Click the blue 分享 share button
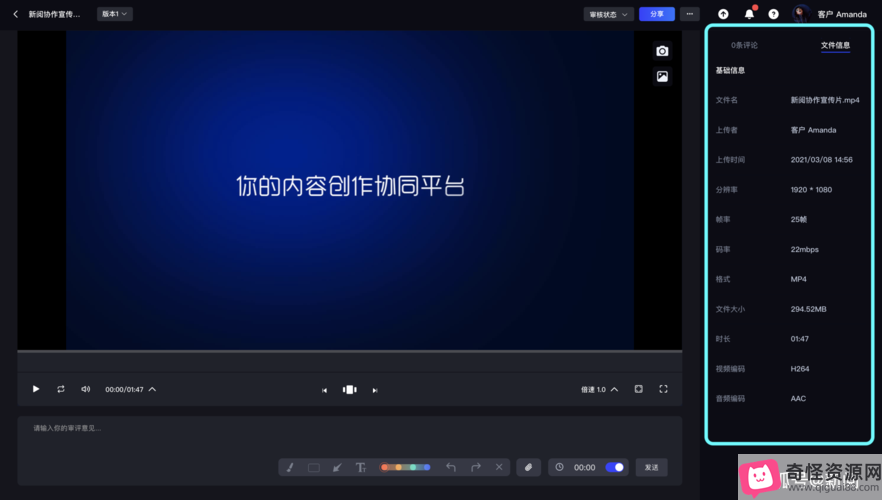Screen dimensions: 882x500 click(x=657, y=14)
